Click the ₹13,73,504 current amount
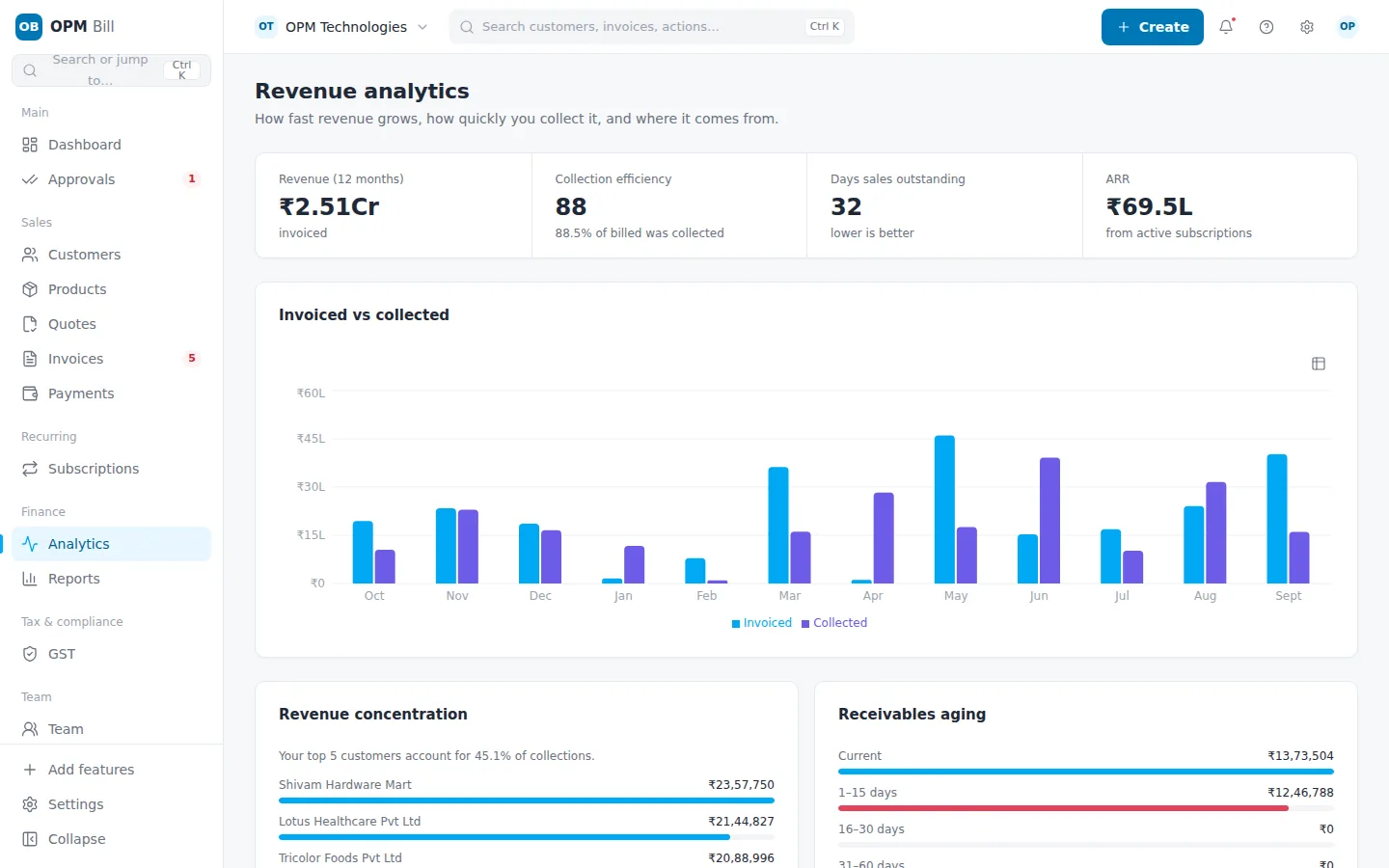1389x868 pixels. click(1300, 756)
